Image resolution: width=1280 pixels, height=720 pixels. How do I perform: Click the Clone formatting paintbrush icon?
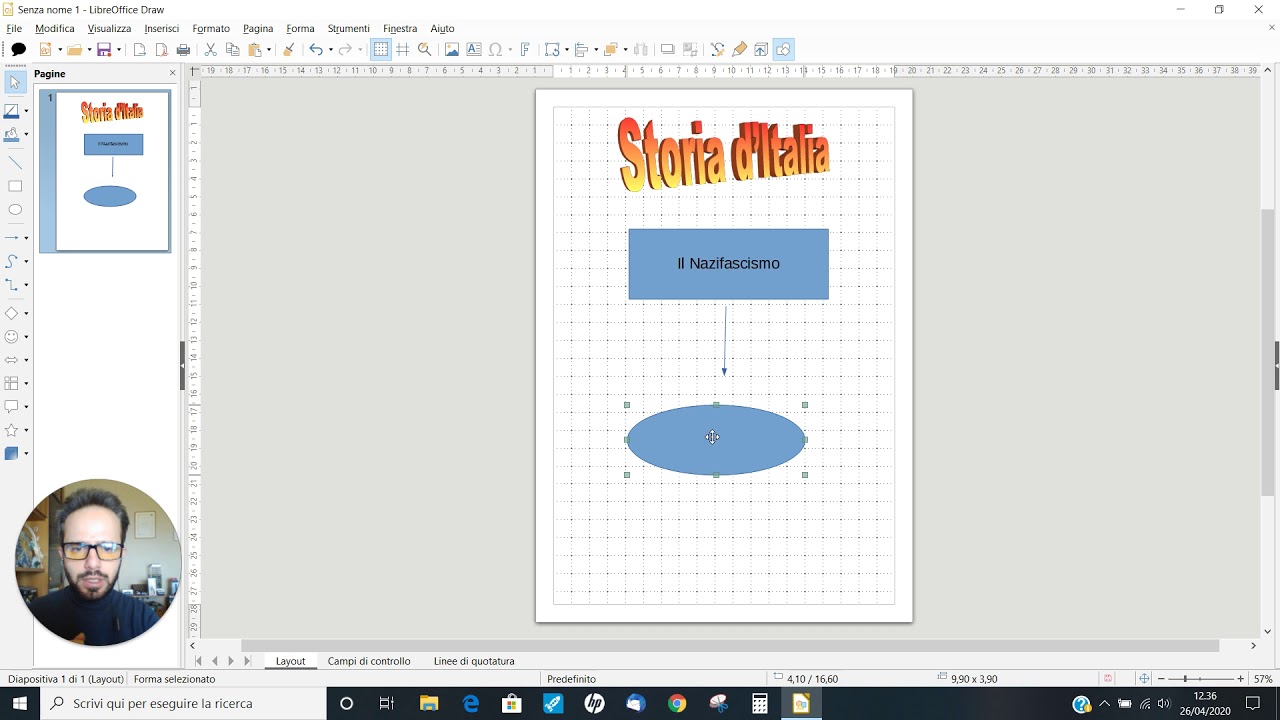coord(289,49)
